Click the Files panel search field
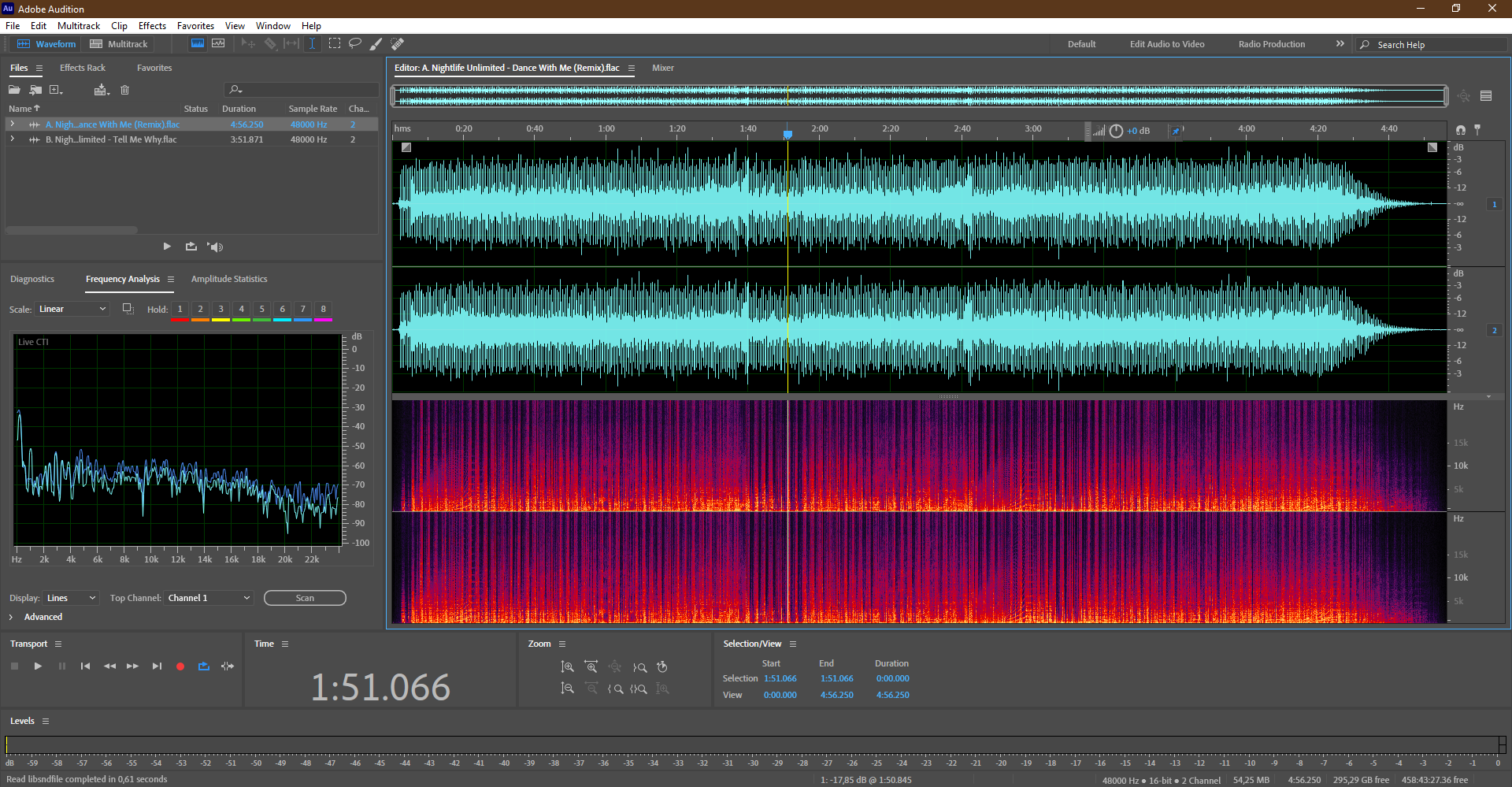This screenshot has width=1512, height=787. 301,90
